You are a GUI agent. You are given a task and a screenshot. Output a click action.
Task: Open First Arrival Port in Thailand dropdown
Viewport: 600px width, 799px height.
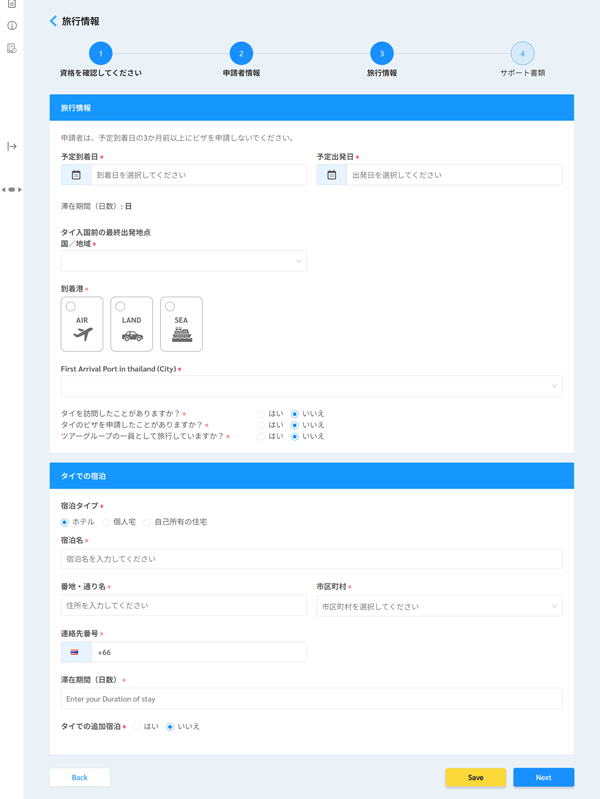[311, 386]
